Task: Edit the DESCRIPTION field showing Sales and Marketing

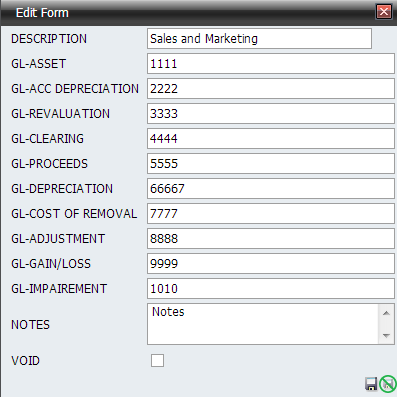Action: [x=259, y=39]
